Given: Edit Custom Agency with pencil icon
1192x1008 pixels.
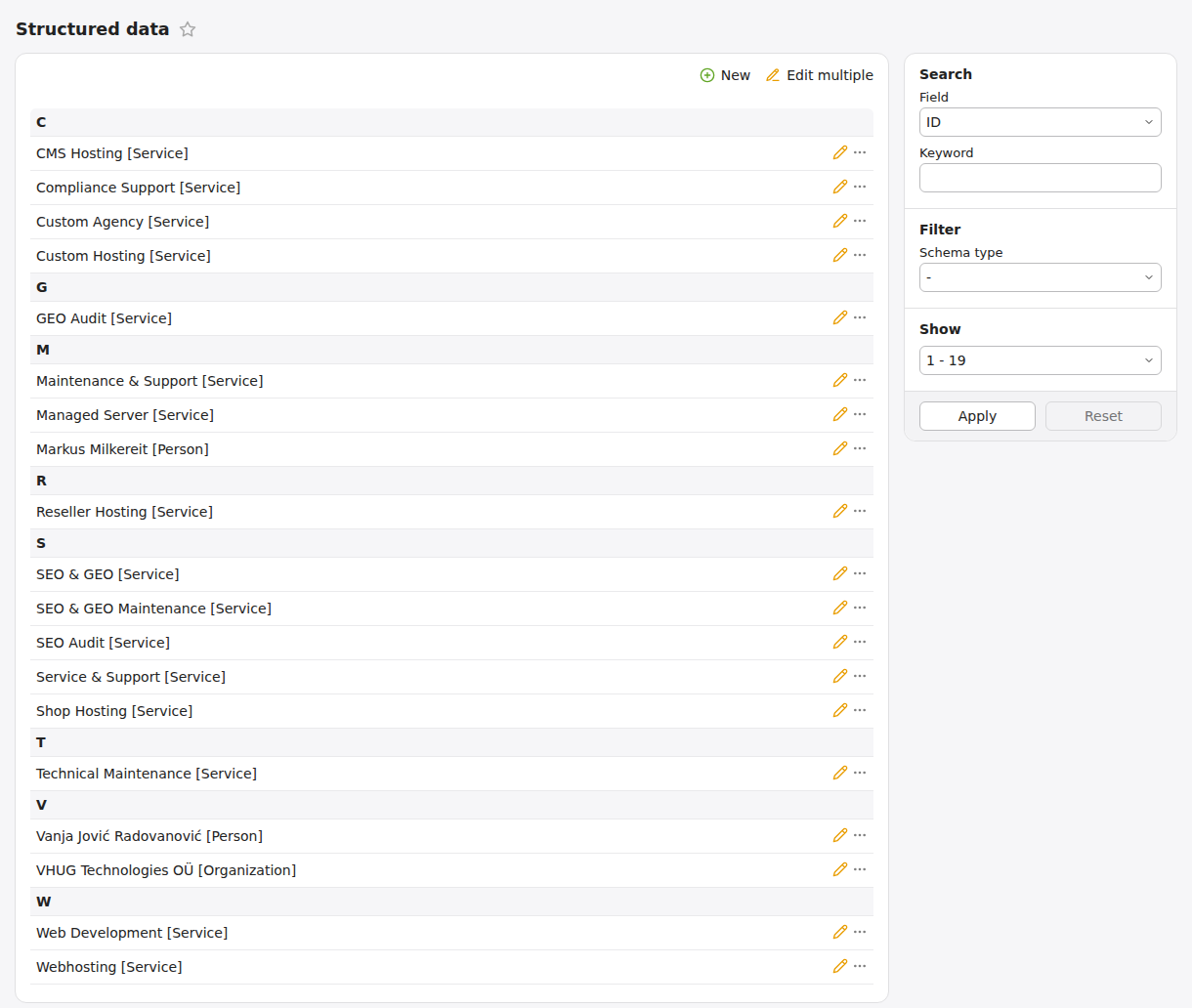Looking at the screenshot, I should (x=840, y=221).
